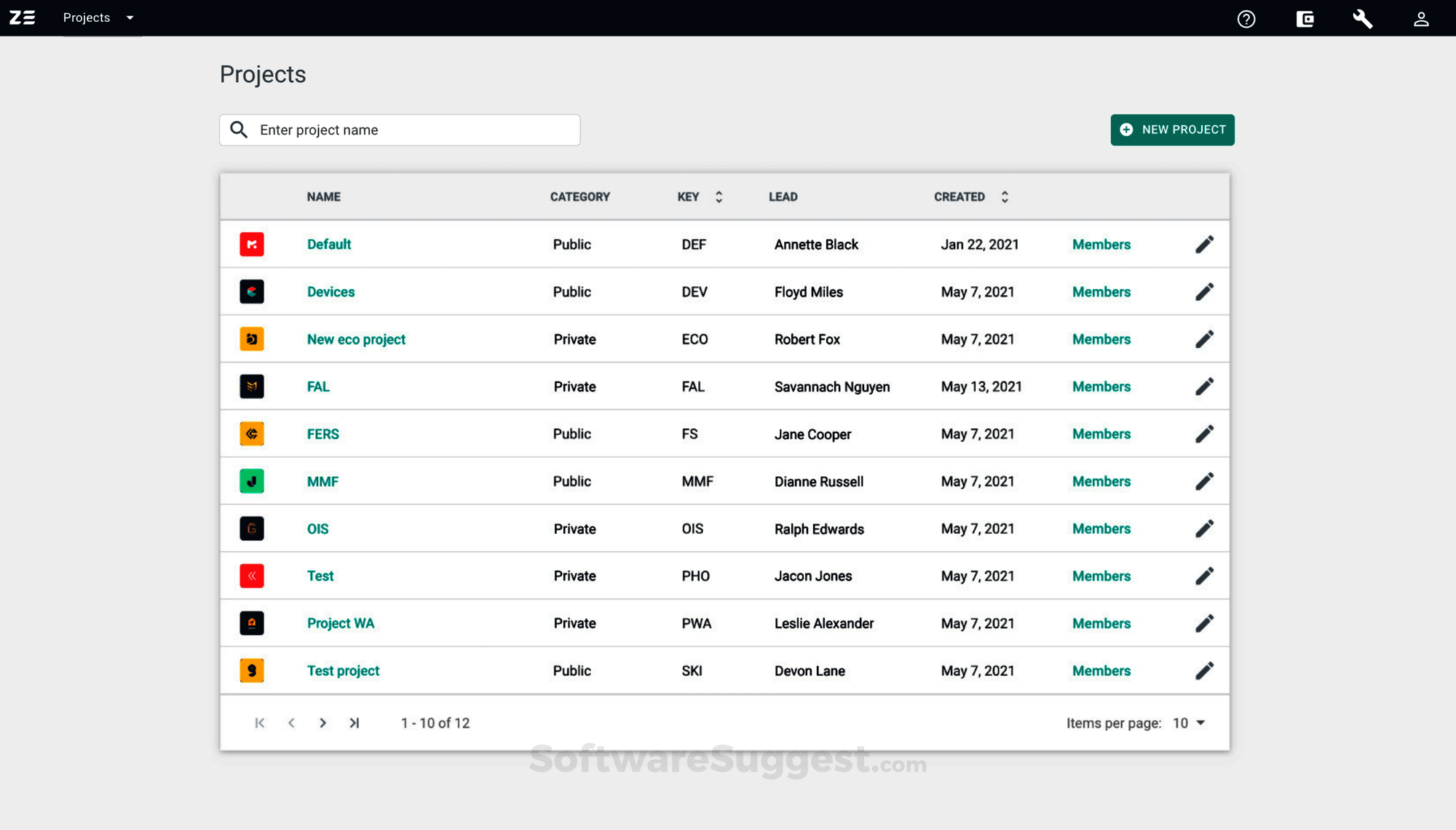Image resolution: width=1456 pixels, height=830 pixels.
Task: Go to next page of projects
Action: tap(323, 723)
